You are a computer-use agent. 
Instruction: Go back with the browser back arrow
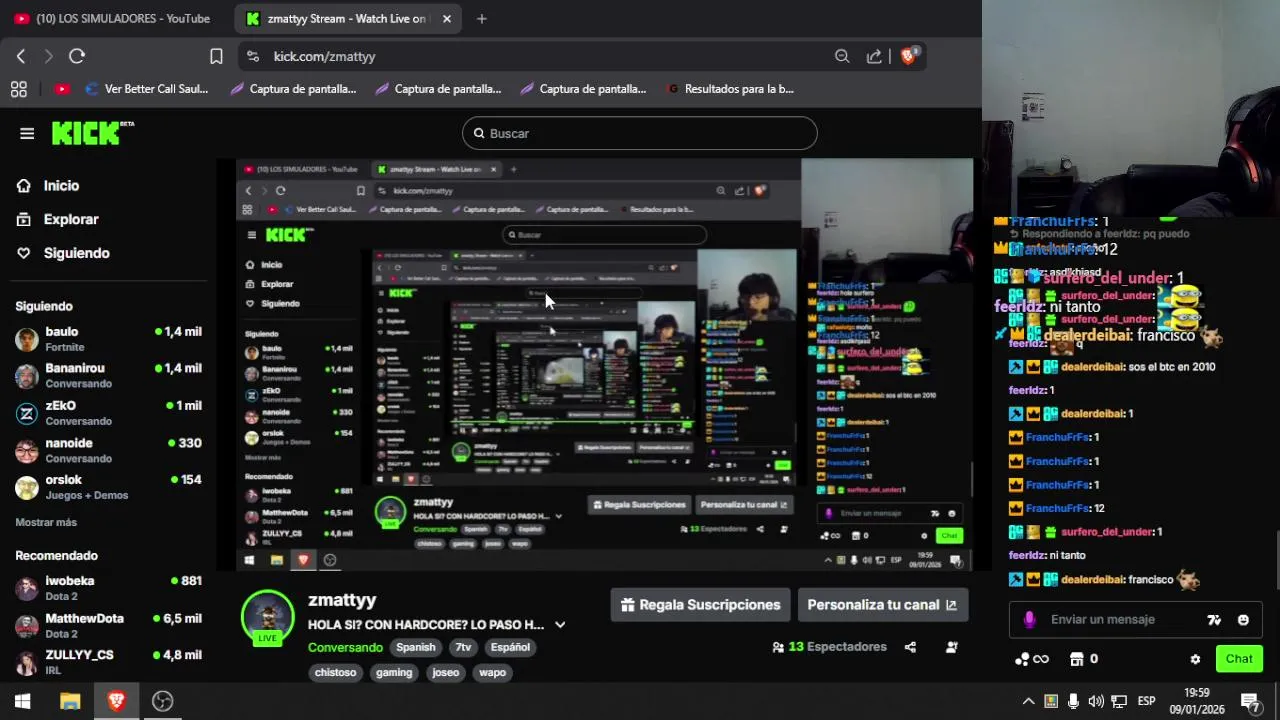21,56
